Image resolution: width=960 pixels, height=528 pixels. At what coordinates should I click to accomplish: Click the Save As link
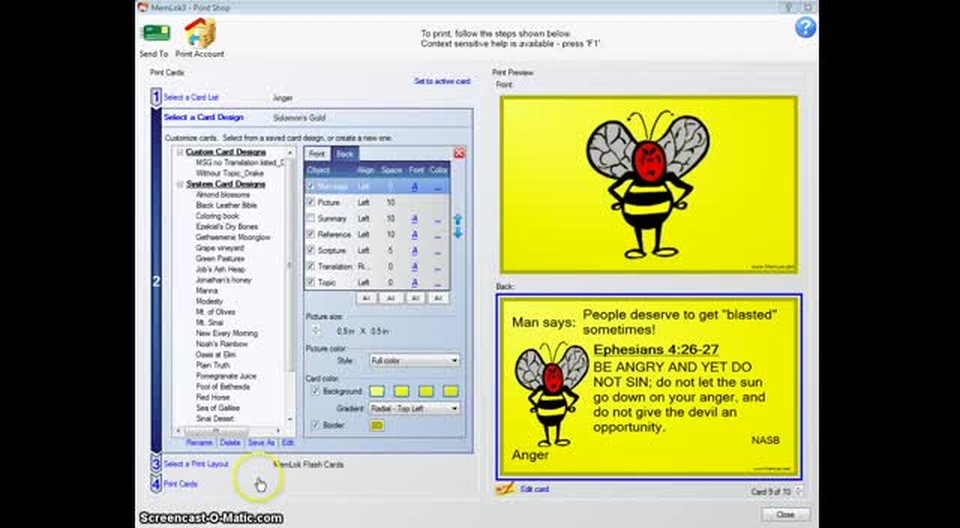(x=261, y=442)
